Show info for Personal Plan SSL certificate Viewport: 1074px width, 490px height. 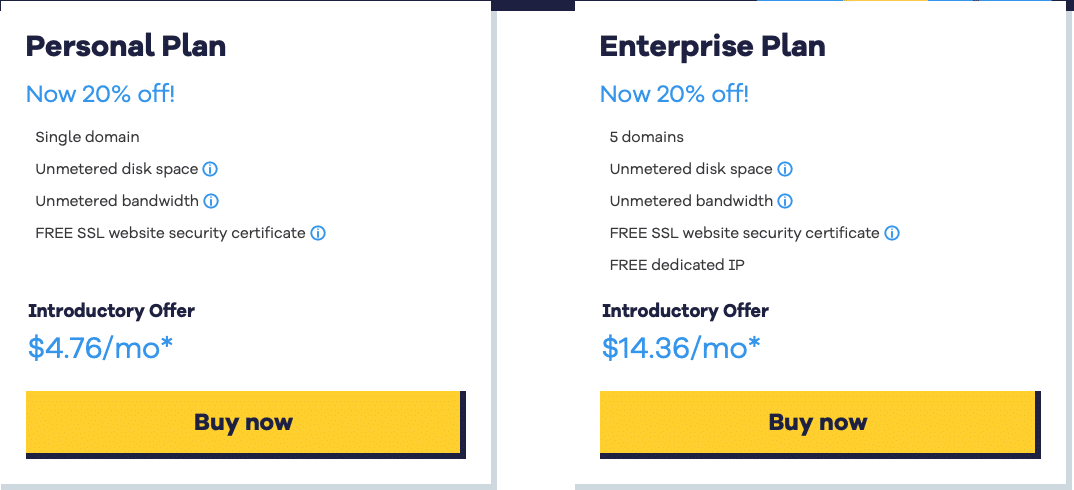point(318,233)
